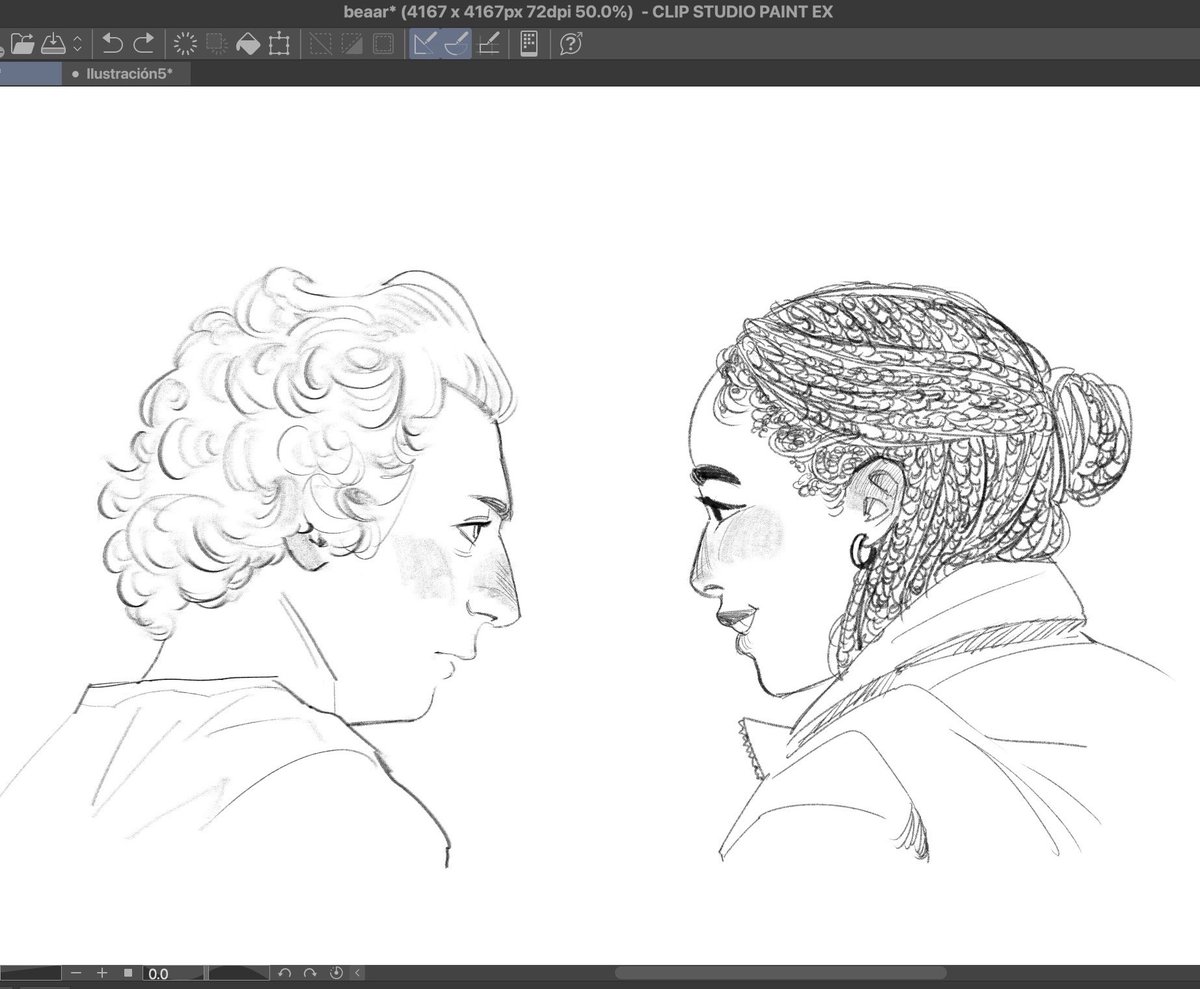Click the Save icon in the top toolbar
Image resolution: width=1200 pixels, height=989 pixels.
pos(55,44)
